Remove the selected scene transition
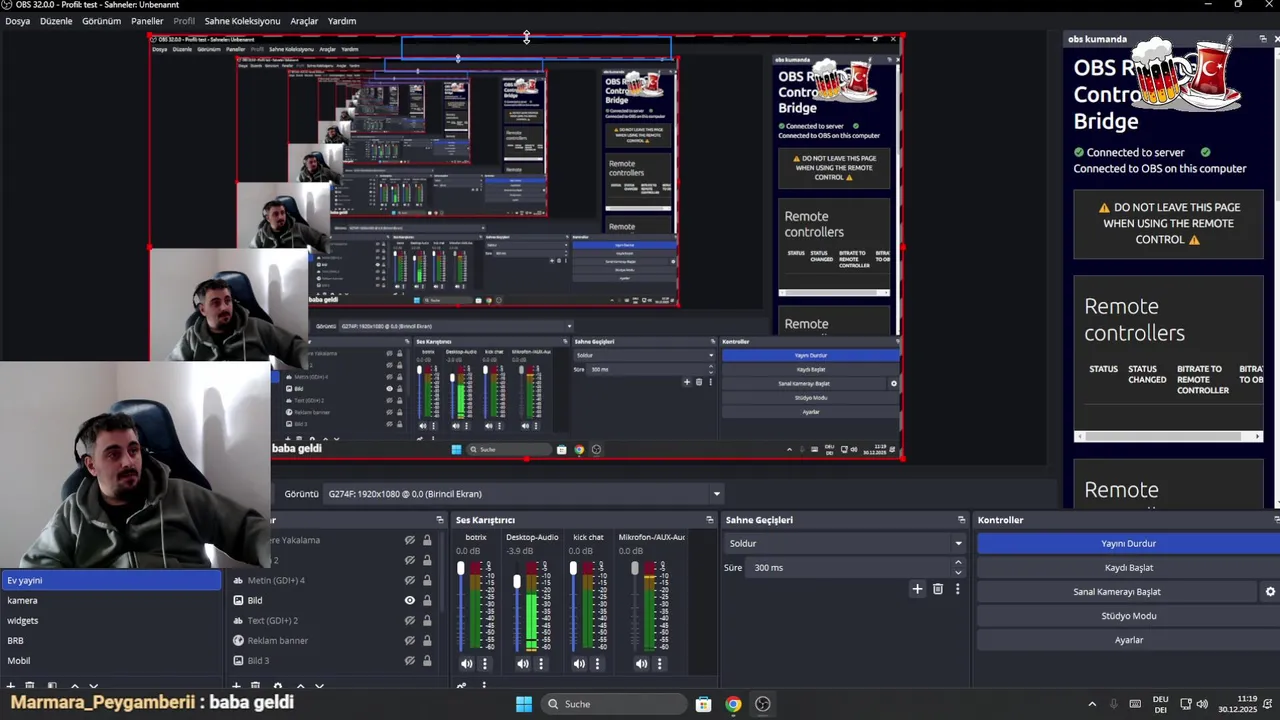1280x720 pixels. (938, 589)
